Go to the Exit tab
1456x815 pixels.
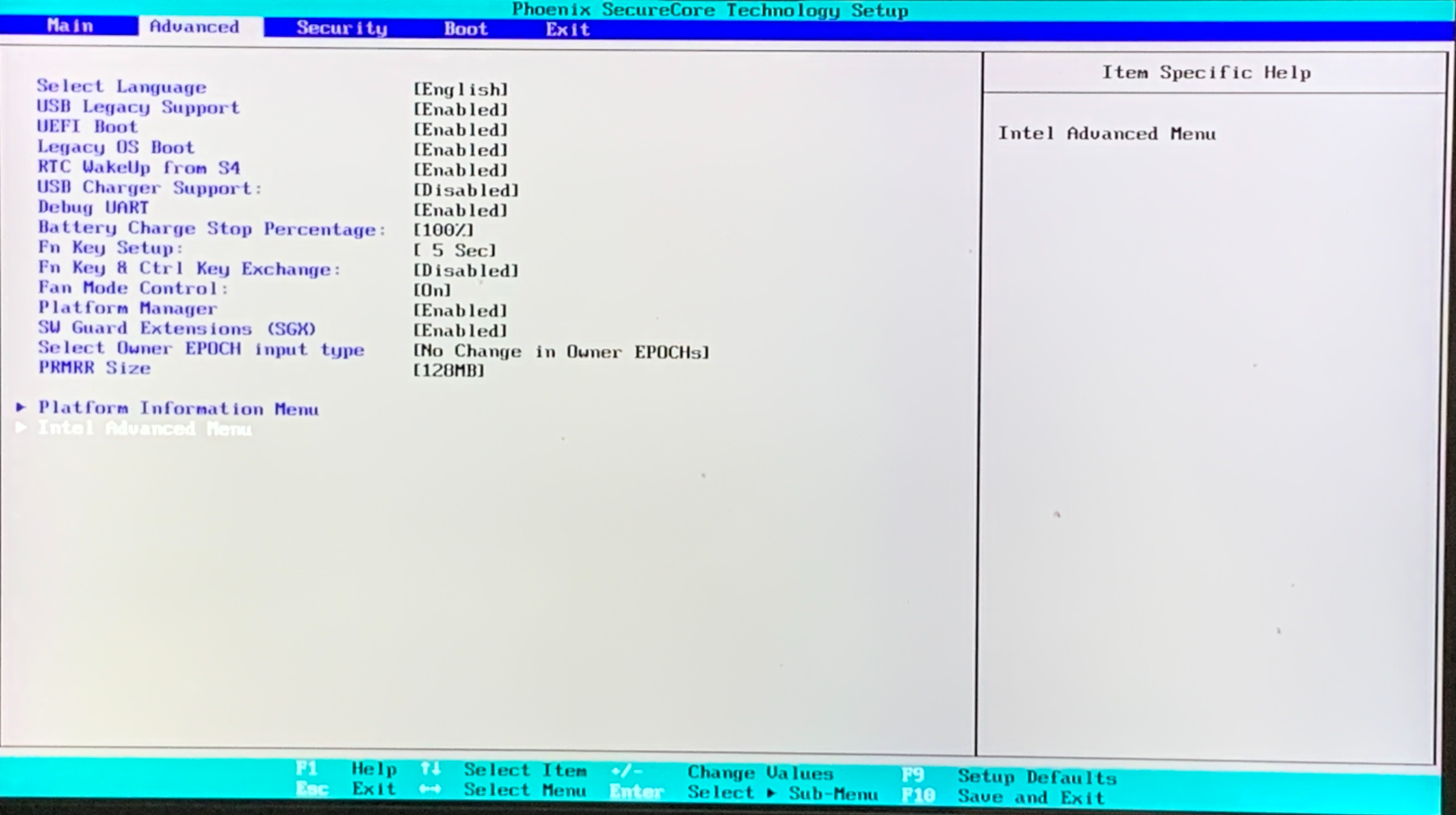pos(568,29)
